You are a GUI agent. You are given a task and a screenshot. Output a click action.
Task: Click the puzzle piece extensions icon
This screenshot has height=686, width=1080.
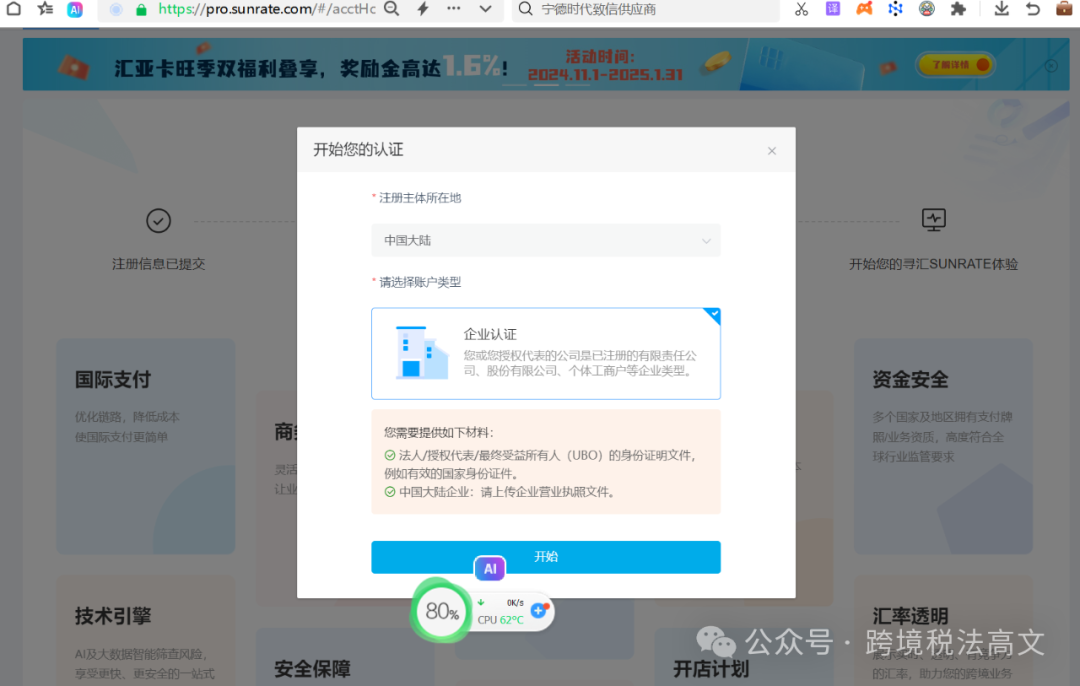tap(957, 10)
